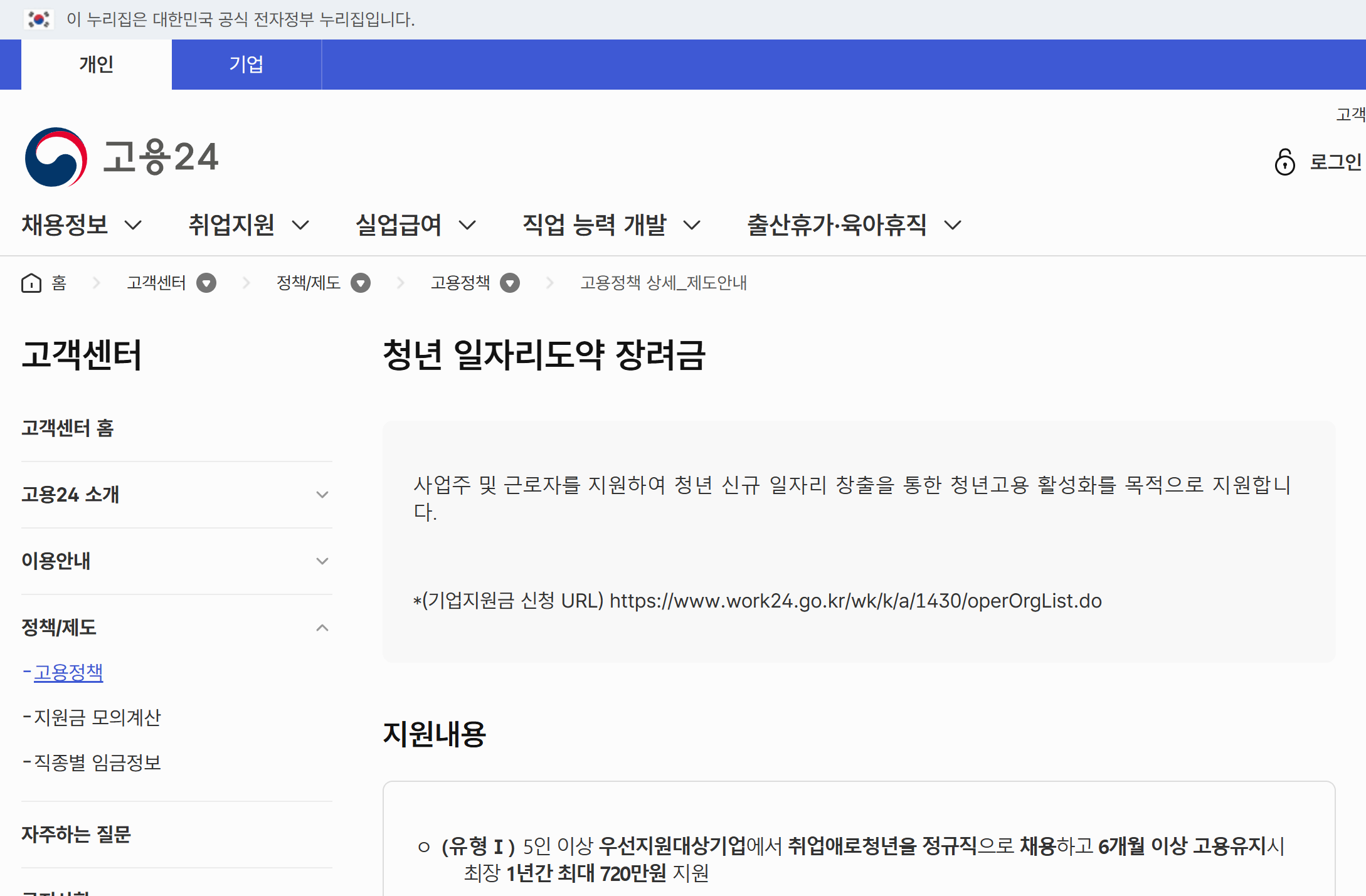The height and width of the screenshot is (896, 1366).
Task: Click the Korean flag icon at top
Action: (39, 19)
